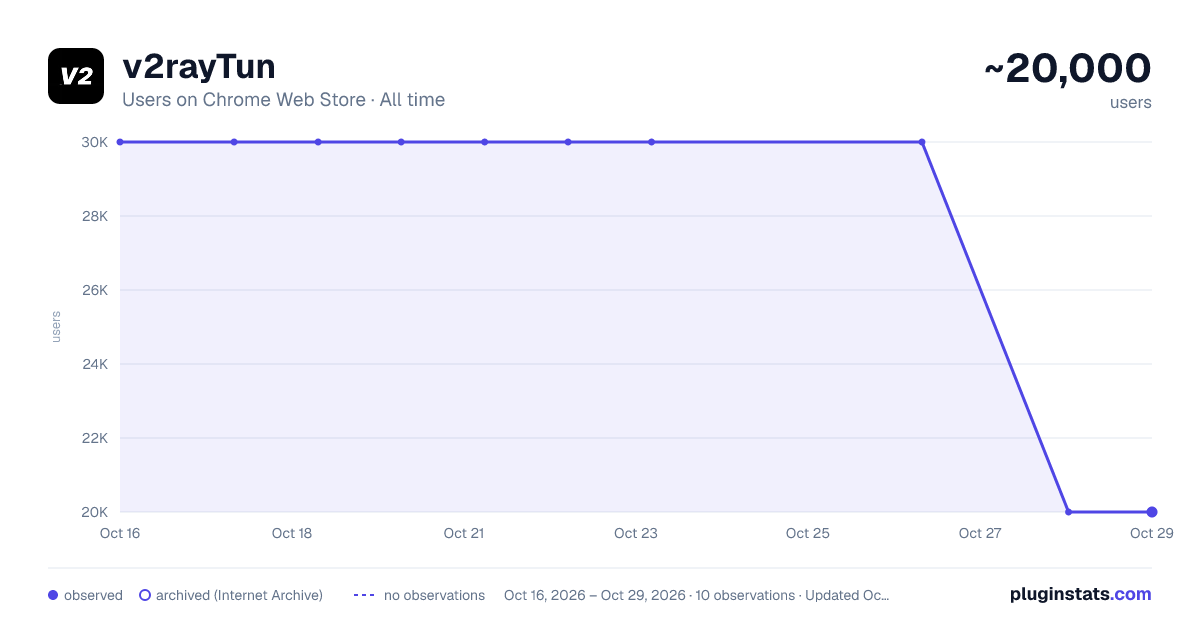Click the 30K y-axis label
This screenshot has width=1200, height=630.
pos(95,142)
